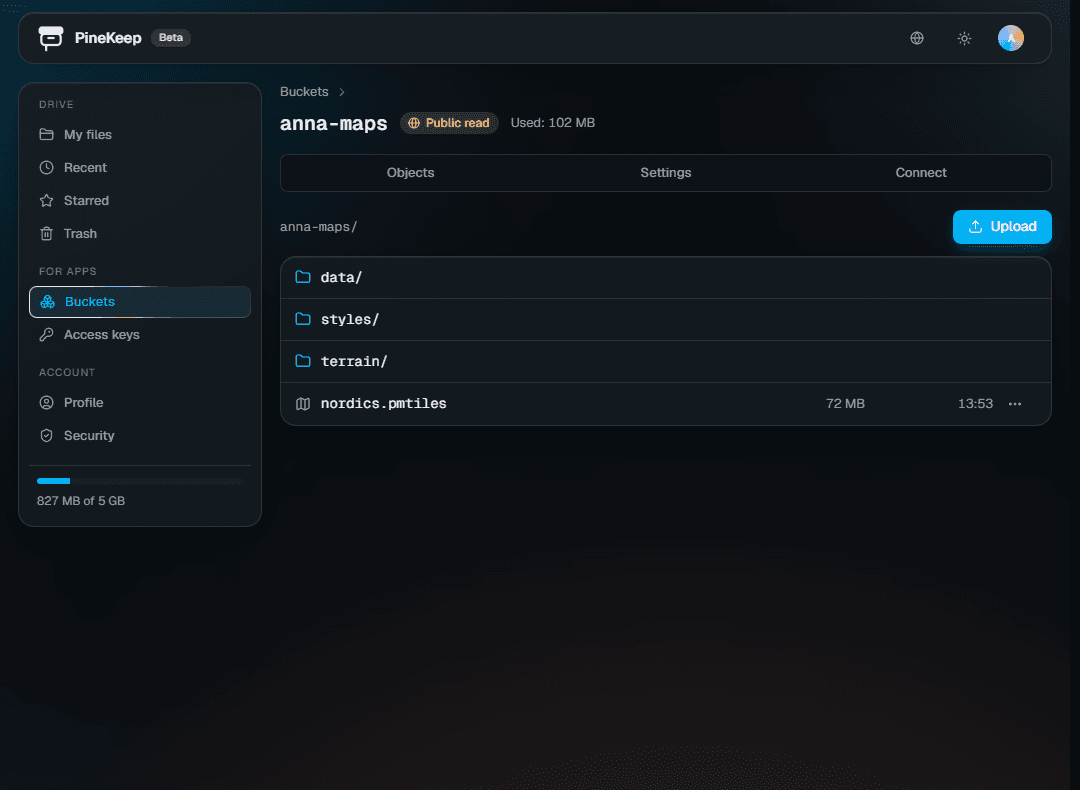Click the anna-maps/ path text
The height and width of the screenshot is (790, 1080).
(318, 227)
